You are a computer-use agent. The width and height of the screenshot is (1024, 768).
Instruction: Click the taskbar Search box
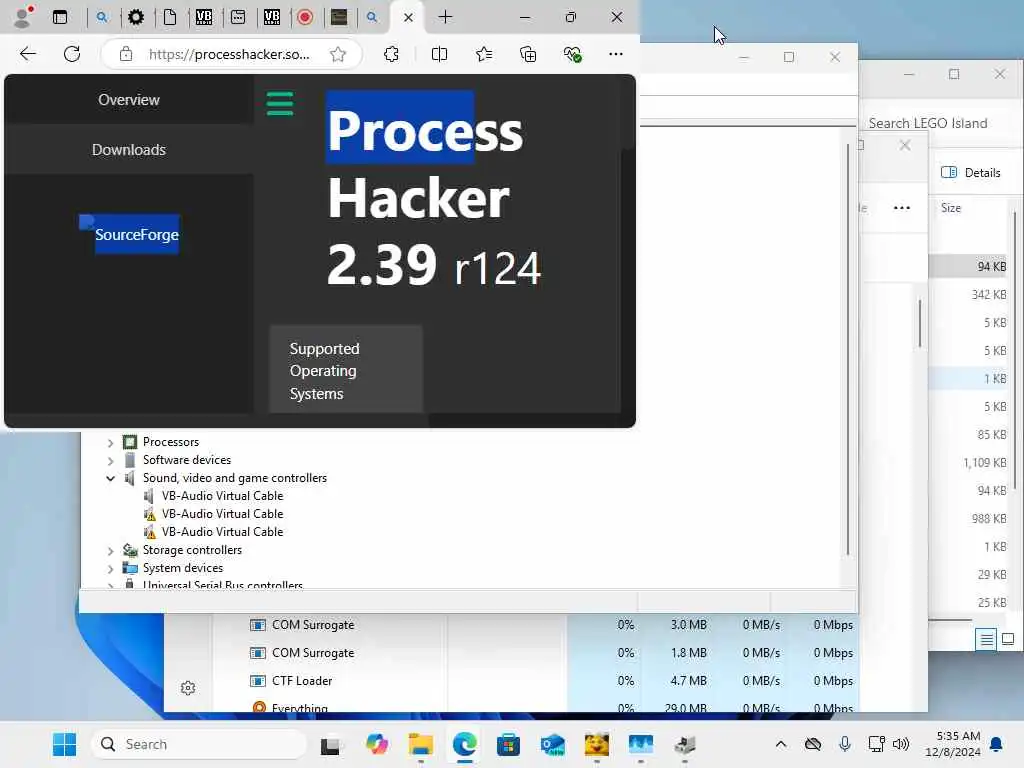199,744
